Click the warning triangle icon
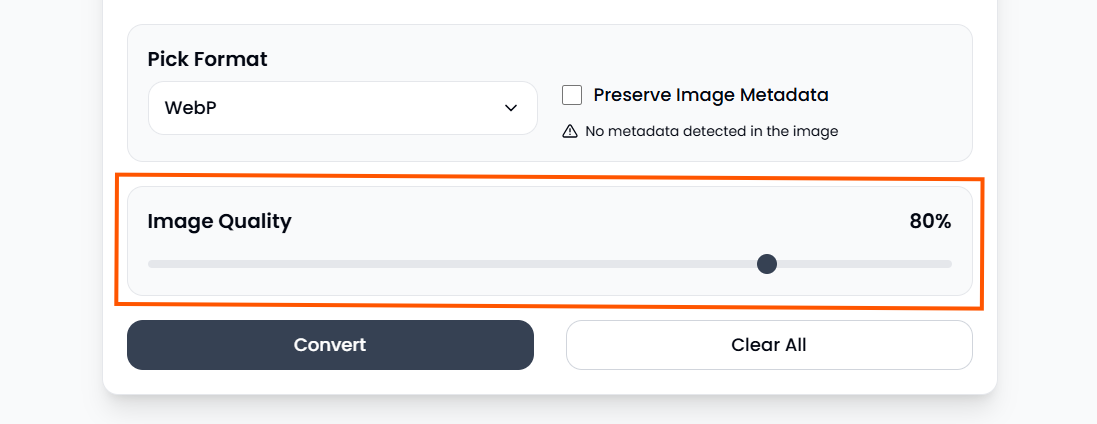This screenshot has width=1097, height=424. pos(570,131)
